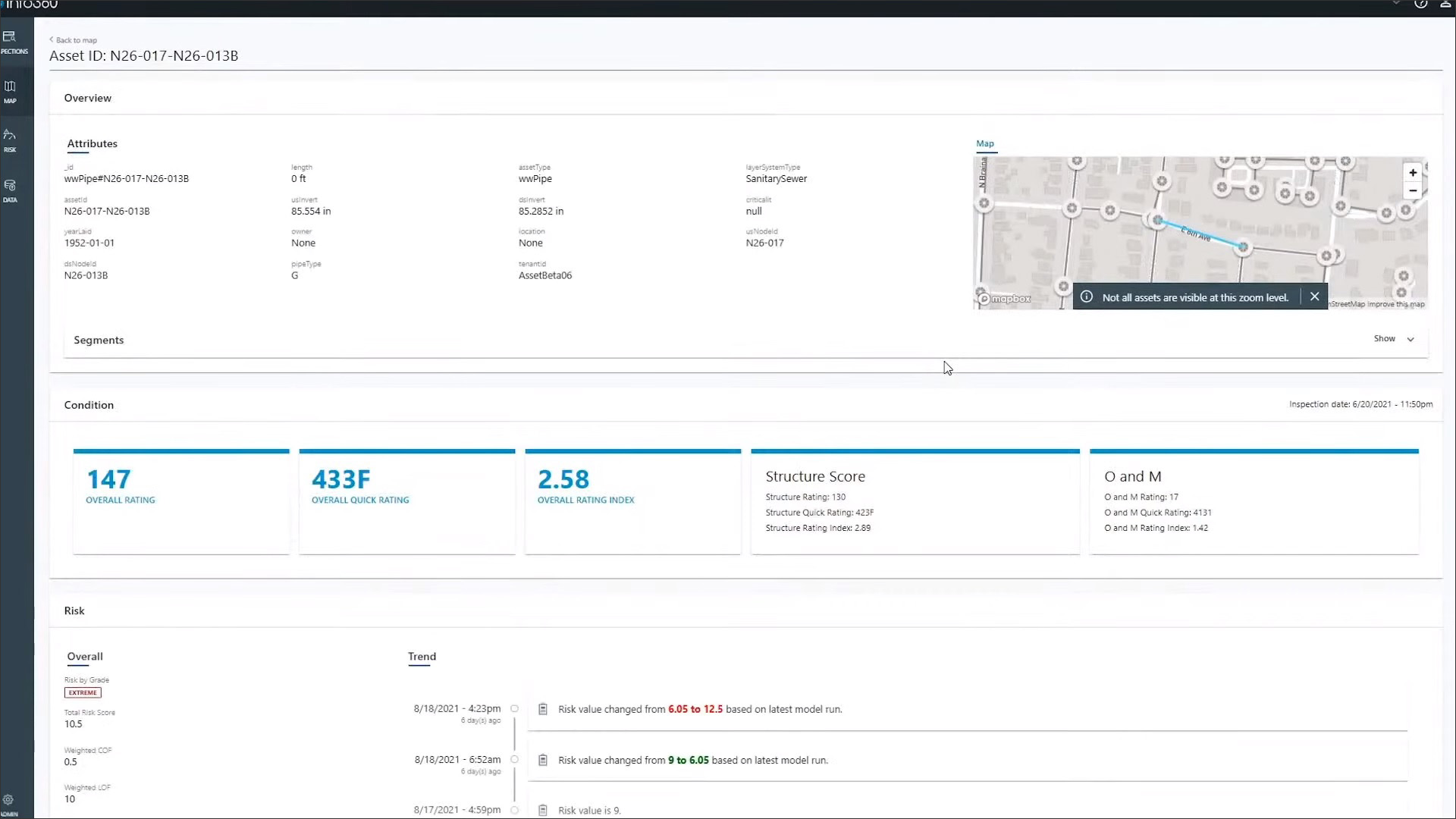Click the EXTREME risk grade badge
The height and width of the screenshot is (819, 1456).
[x=83, y=692]
